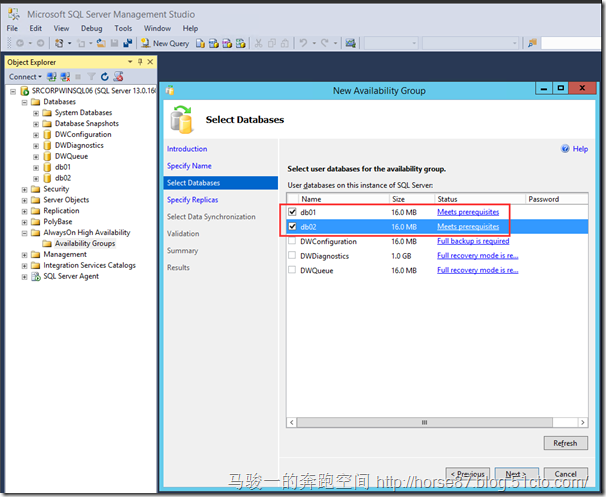Expand the Security tree node
The width and height of the screenshot is (606, 497).
[24, 189]
